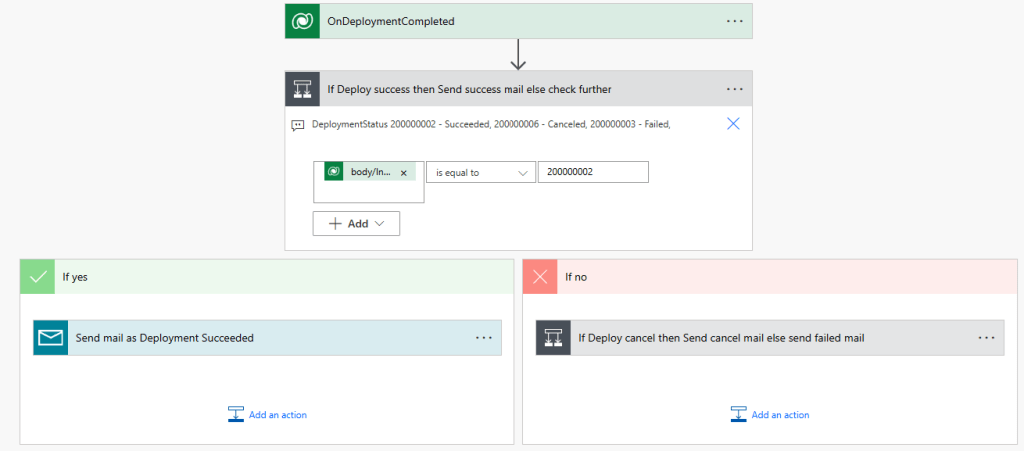1024x451 pixels.
Task: Click Add an action link in If yes branch
Action: pos(277,415)
